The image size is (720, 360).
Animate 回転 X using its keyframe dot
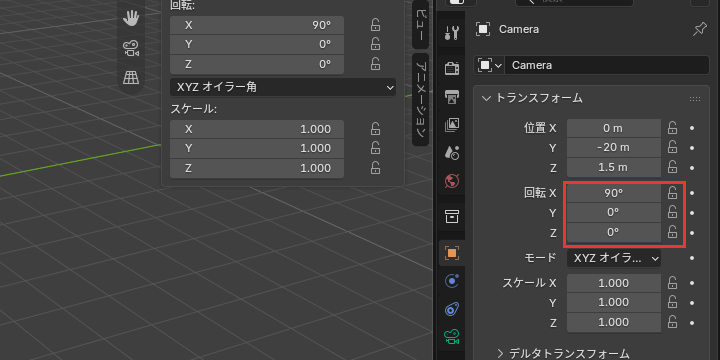(692, 193)
